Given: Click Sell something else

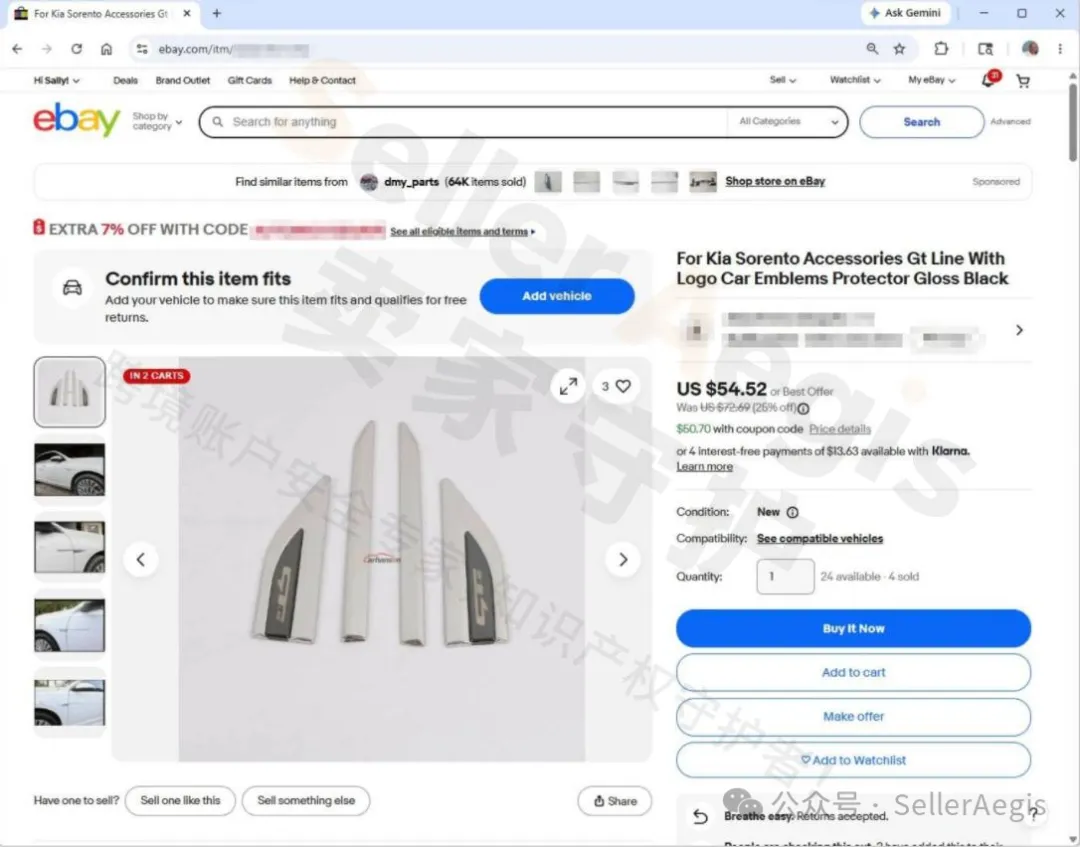Looking at the screenshot, I should (x=306, y=800).
